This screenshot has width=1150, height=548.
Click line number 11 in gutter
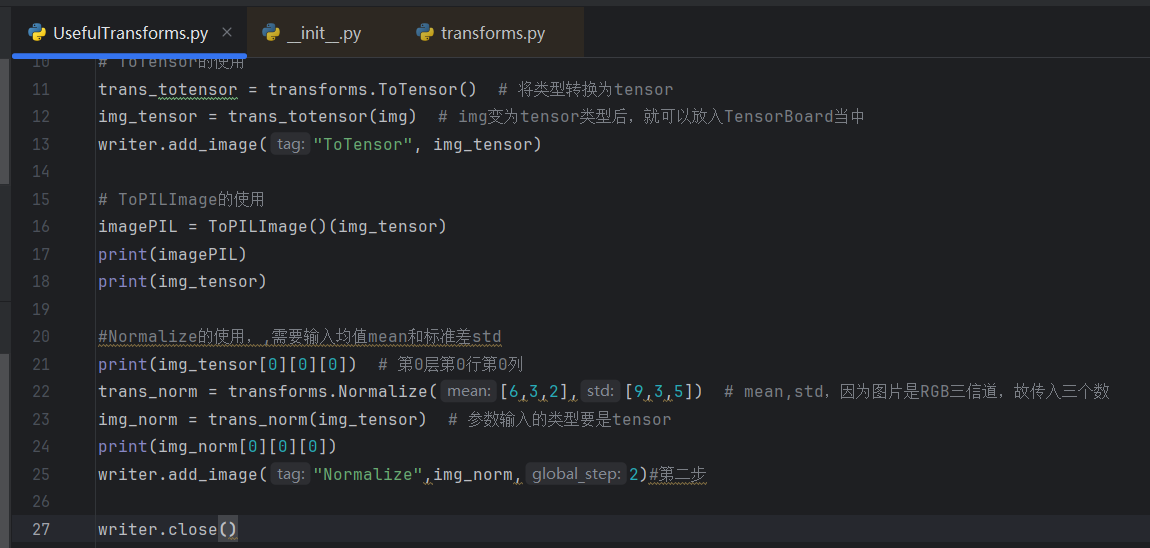41,89
